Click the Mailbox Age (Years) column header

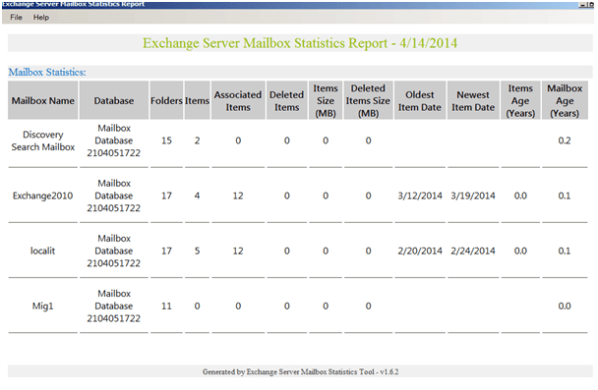coord(564,101)
